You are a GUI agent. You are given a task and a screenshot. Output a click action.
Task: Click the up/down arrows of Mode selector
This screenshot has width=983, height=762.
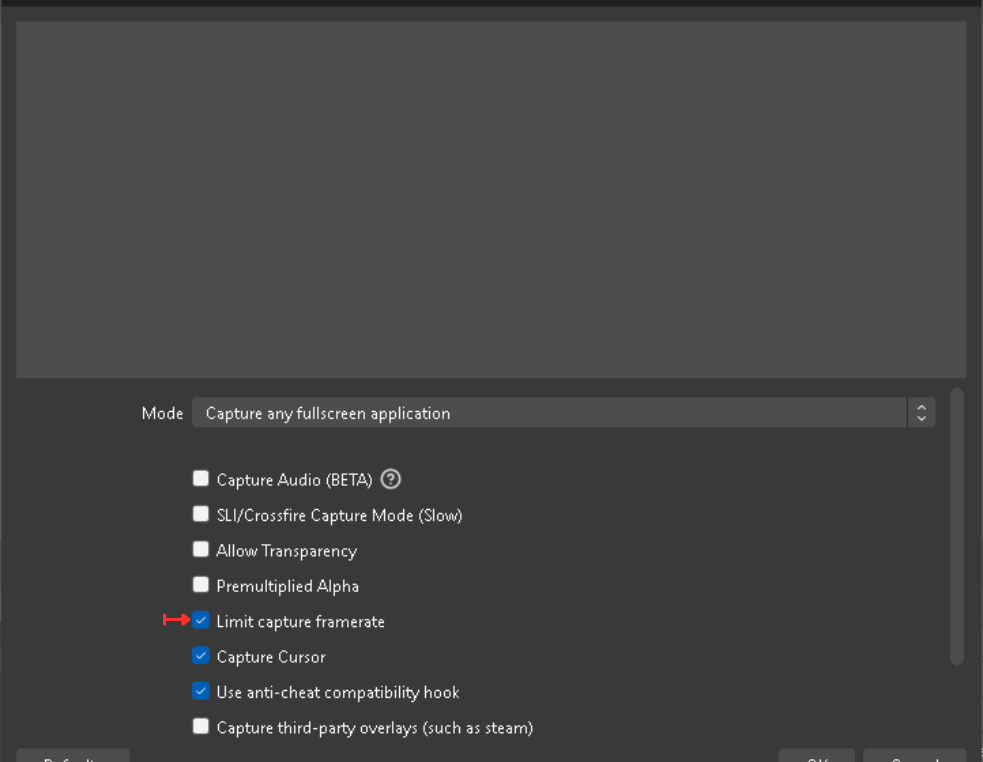point(921,413)
